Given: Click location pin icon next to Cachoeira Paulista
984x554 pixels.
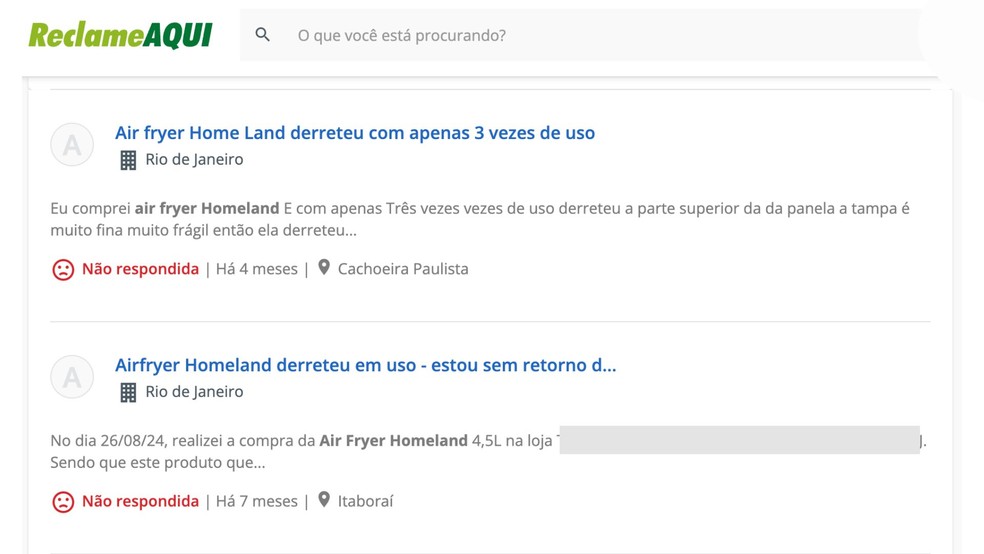Looking at the screenshot, I should (x=324, y=267).
